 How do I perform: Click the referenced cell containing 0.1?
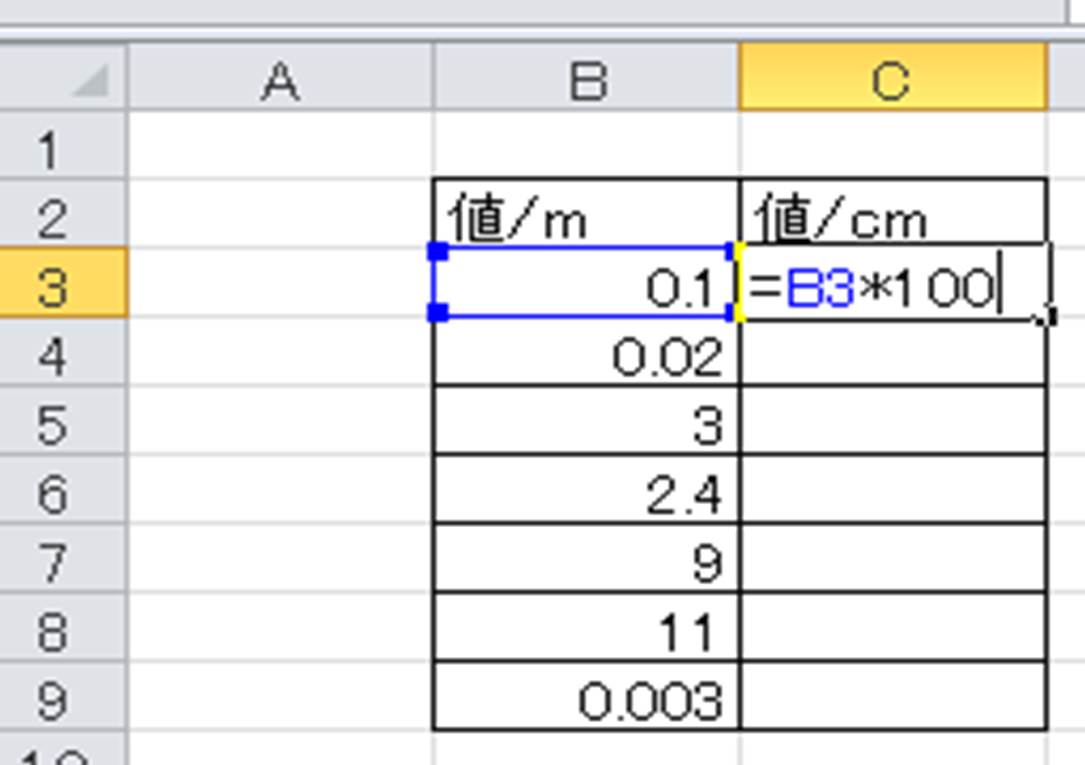tap(586, 286)
